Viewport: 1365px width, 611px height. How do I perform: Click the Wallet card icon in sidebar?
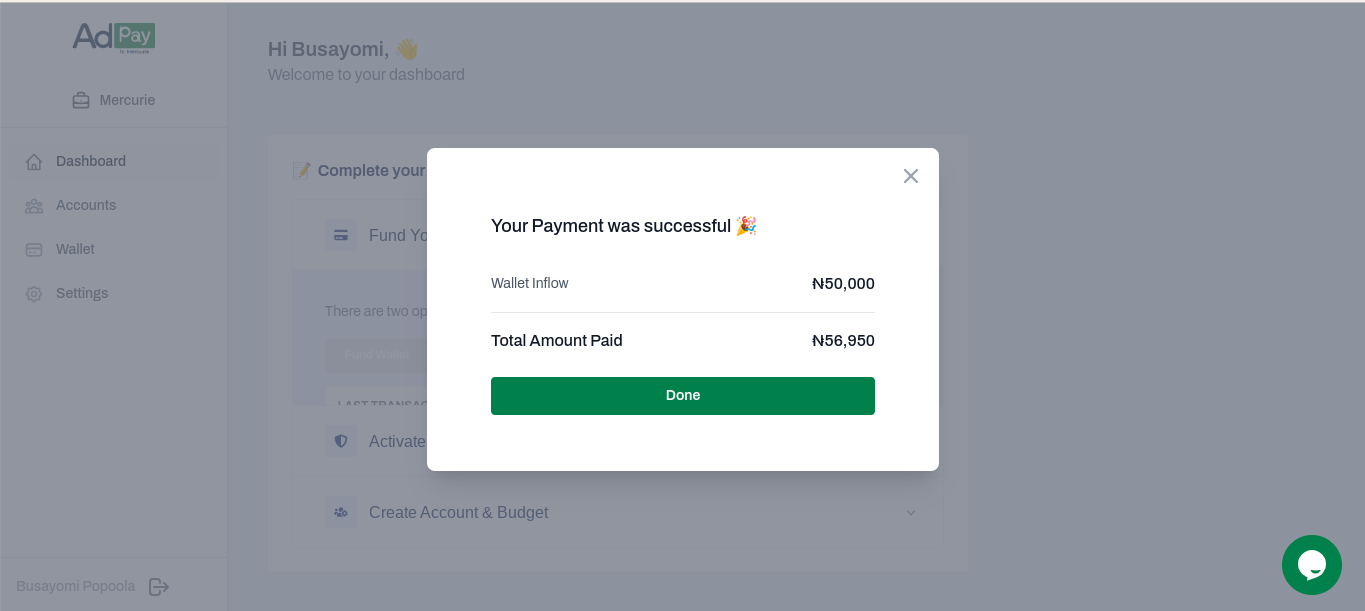[x=34, y=250]
